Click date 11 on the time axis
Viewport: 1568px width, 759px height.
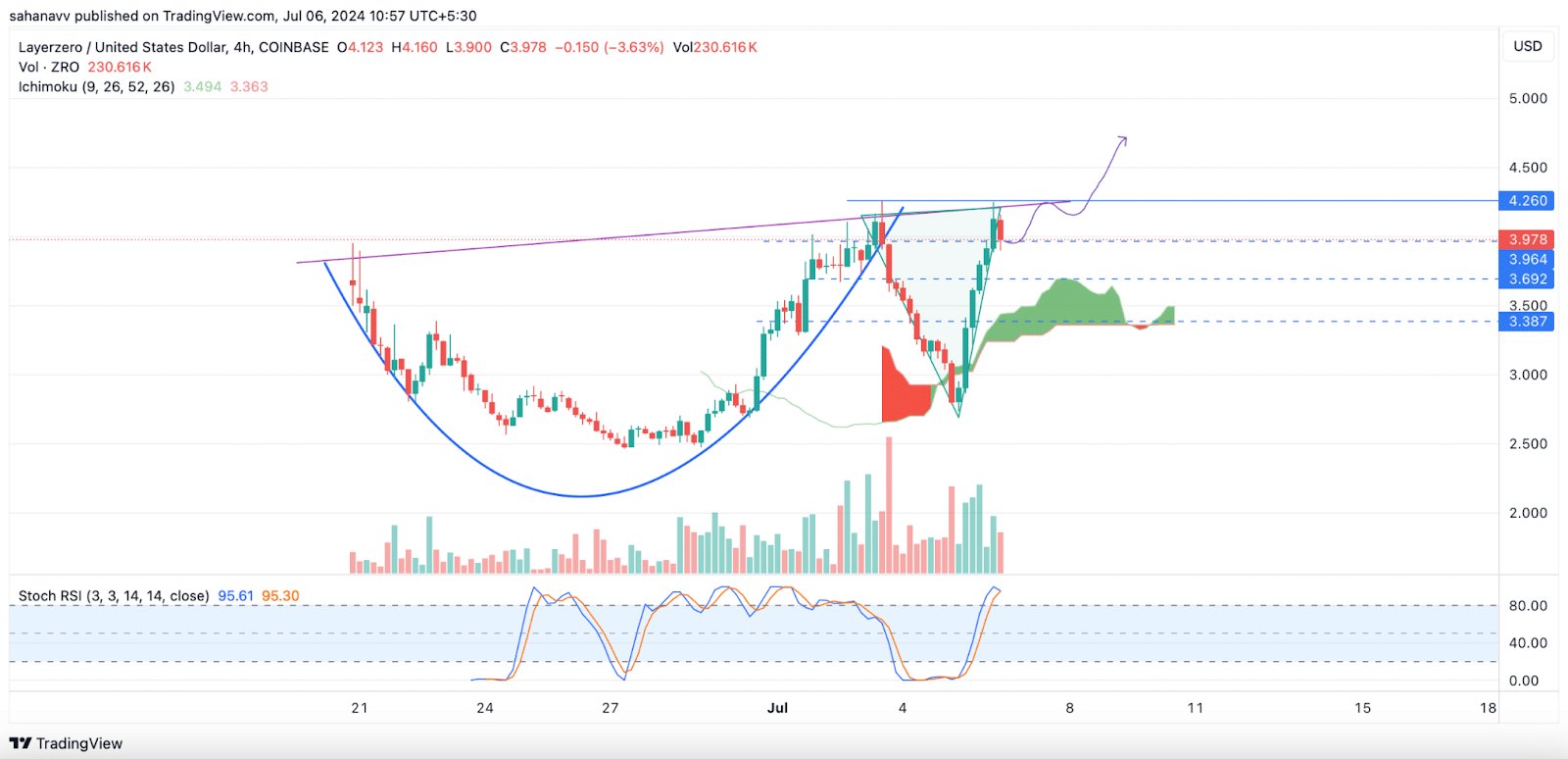[x=1196, y=708]
